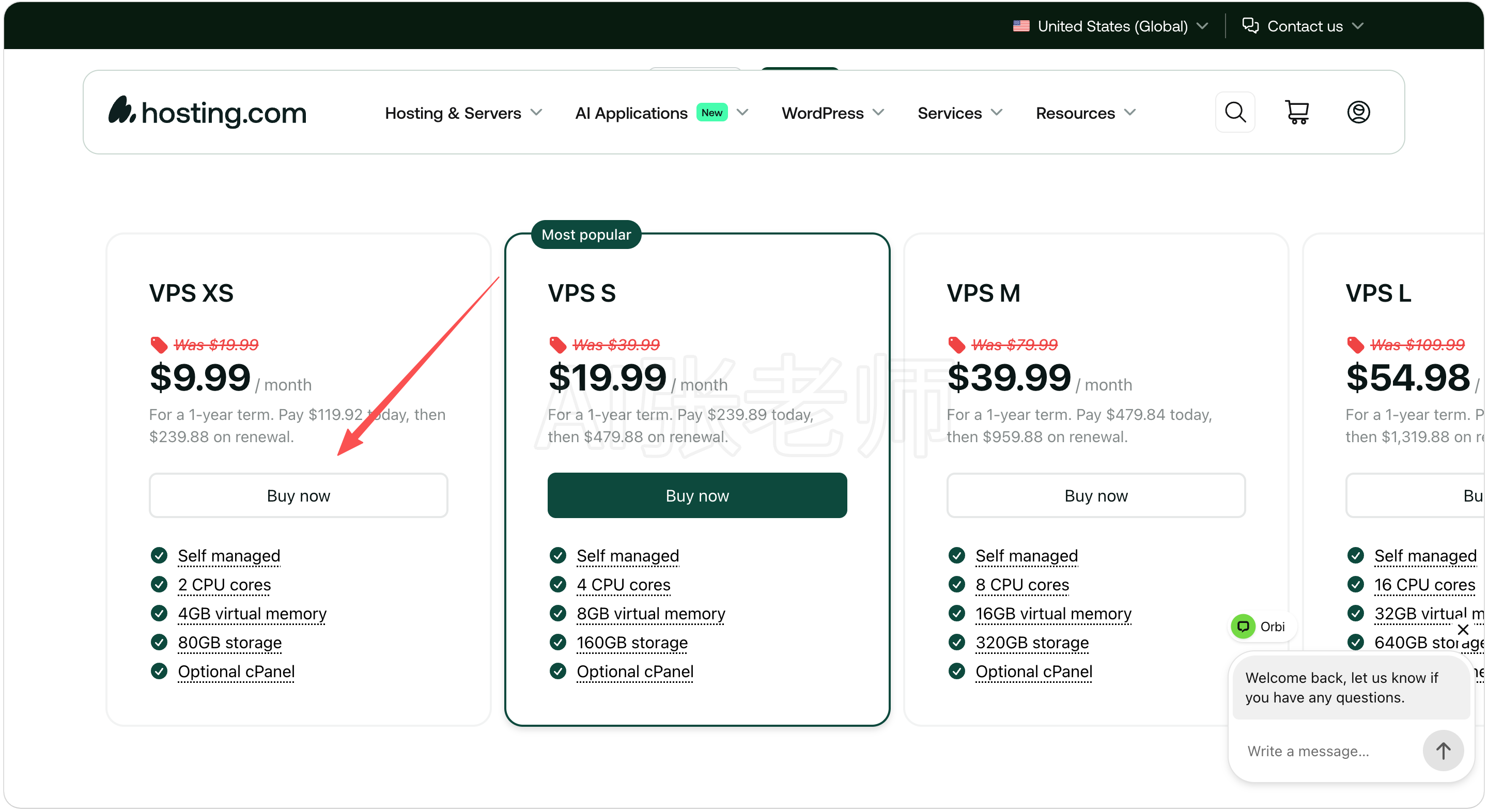Screen dimensions: 1488x812
Task: Open the Resources menu
Action: (x=1075, y=113)
